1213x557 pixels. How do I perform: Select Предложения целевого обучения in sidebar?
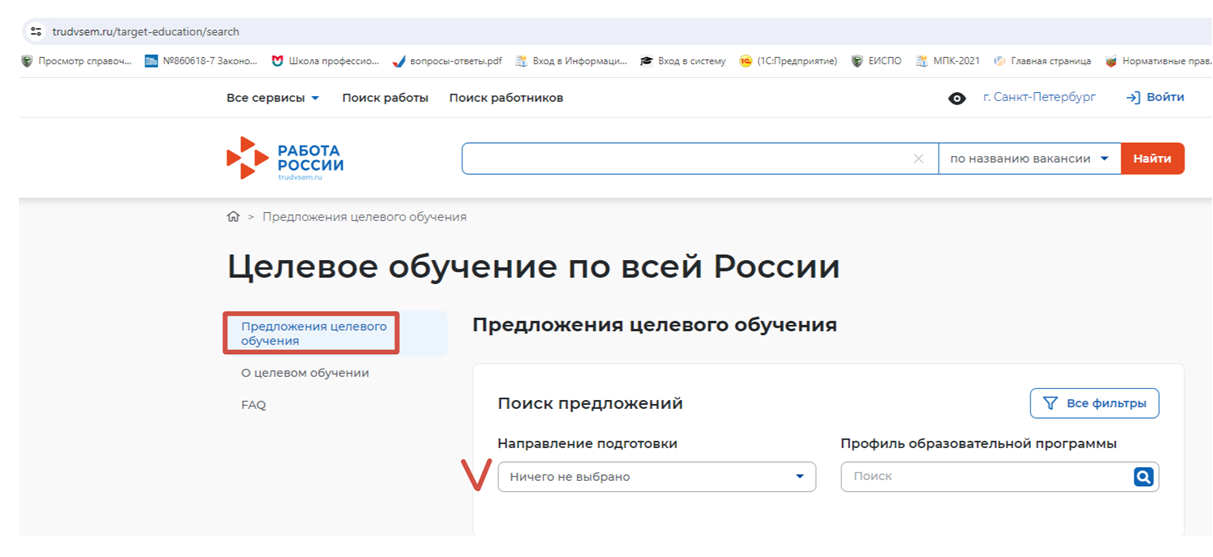(312, 334)
